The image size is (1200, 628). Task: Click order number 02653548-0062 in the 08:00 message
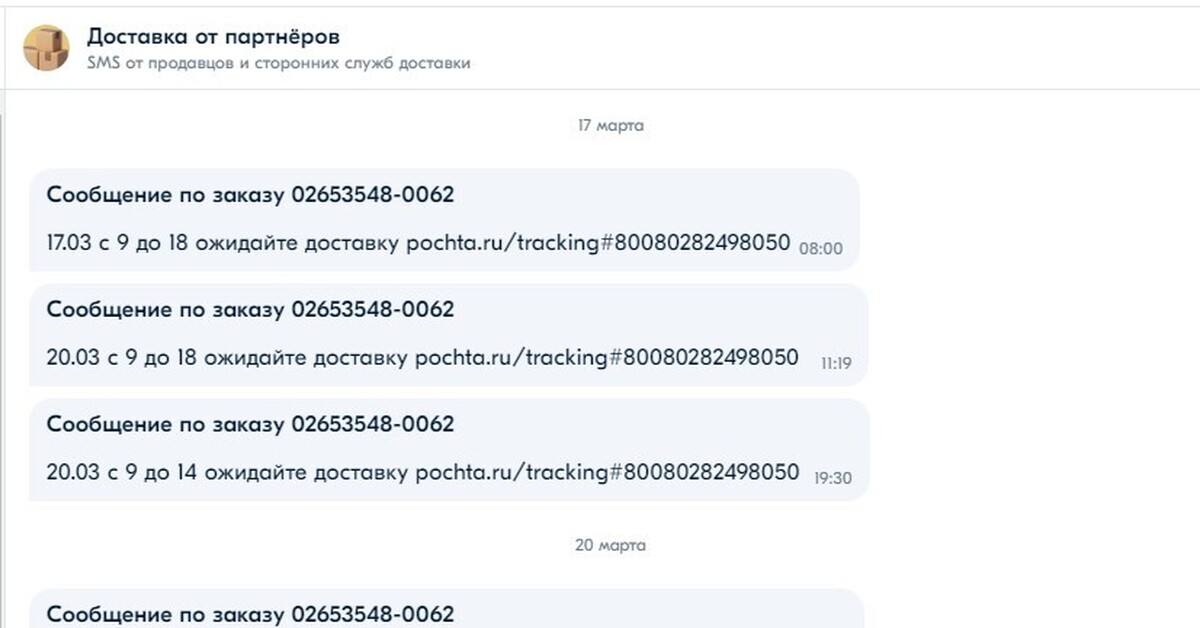coord(373,195)
